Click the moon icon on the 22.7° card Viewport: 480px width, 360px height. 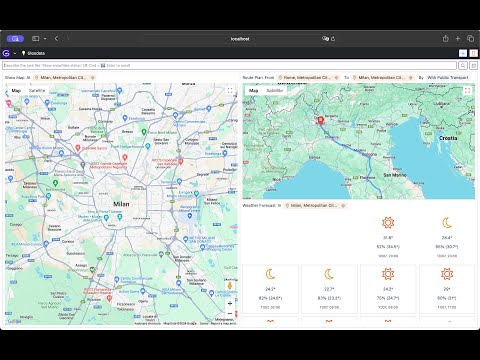tap(329, 274)
